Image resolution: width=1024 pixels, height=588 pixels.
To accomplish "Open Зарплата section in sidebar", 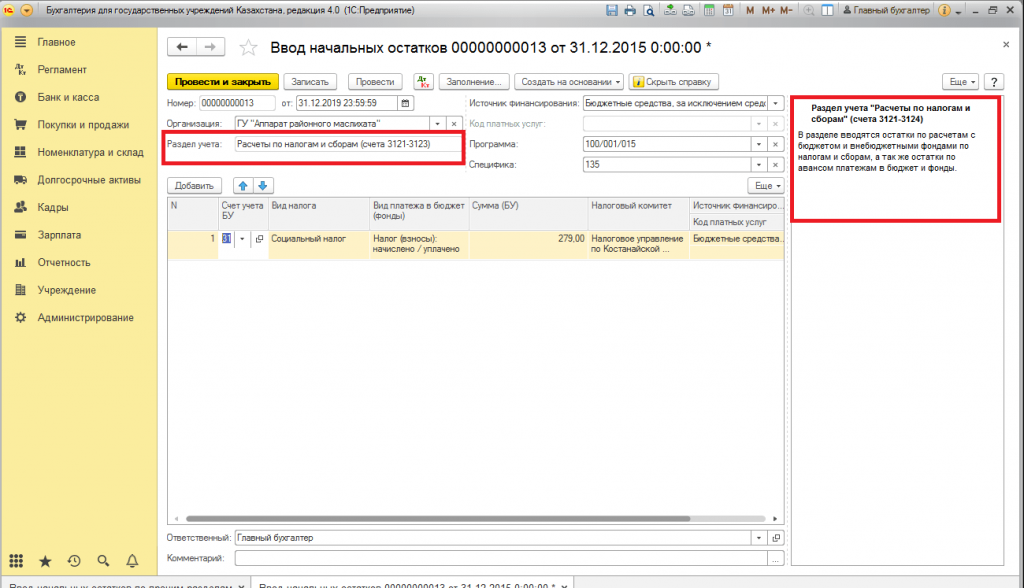I will pyautogui.click(x=59, y=235).
